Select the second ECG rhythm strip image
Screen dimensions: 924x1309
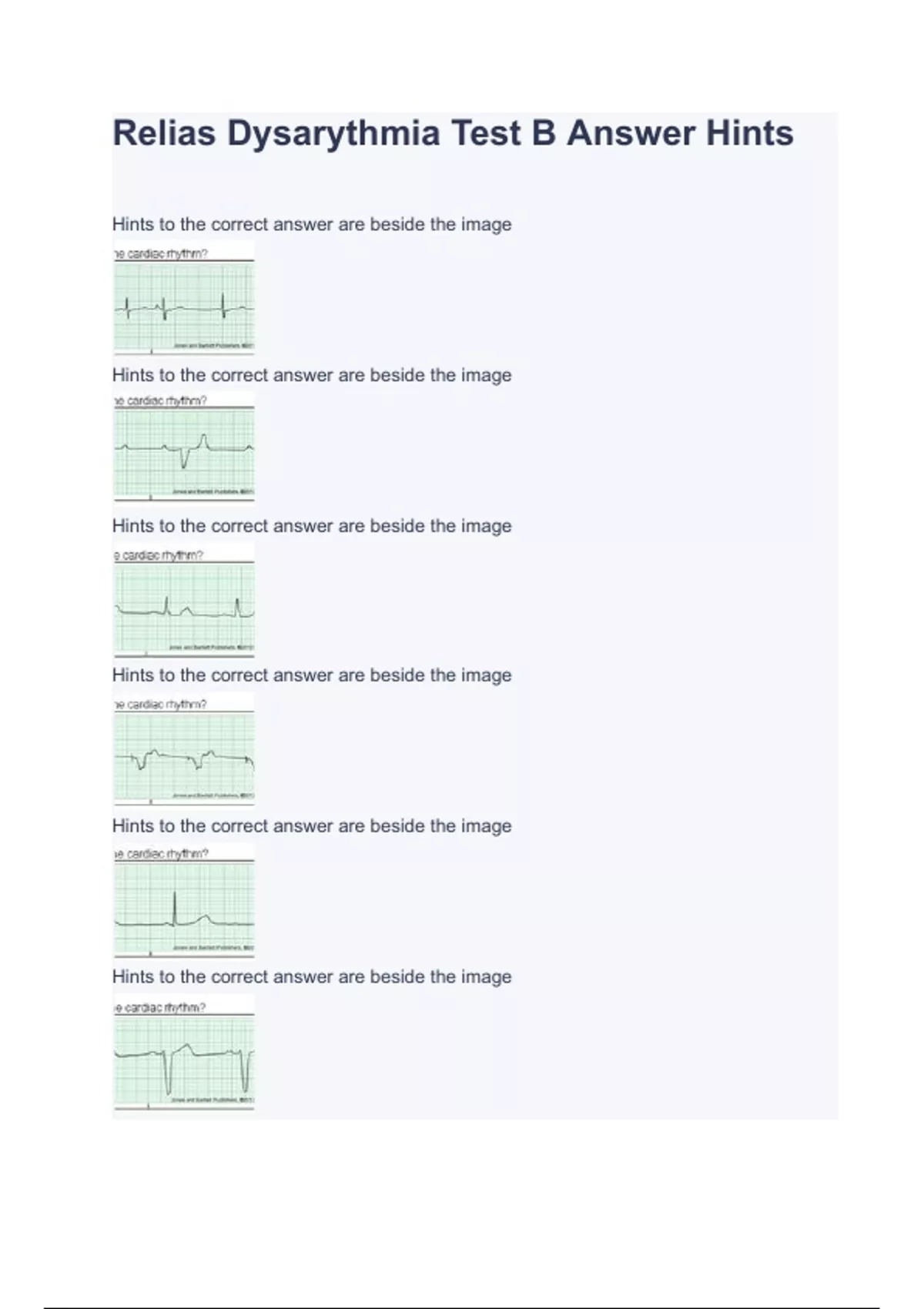click(x=184, y=452)
